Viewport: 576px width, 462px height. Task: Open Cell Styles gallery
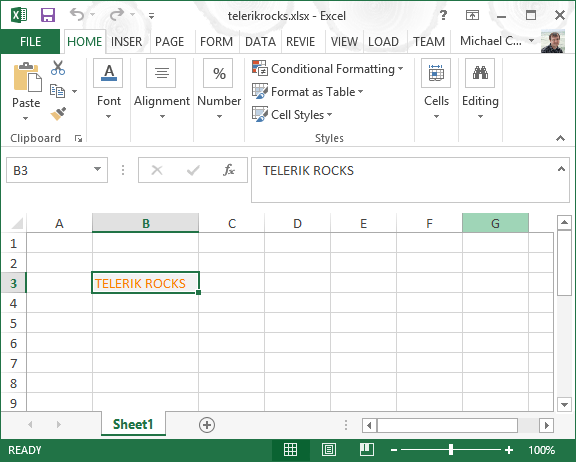(292, 115)
